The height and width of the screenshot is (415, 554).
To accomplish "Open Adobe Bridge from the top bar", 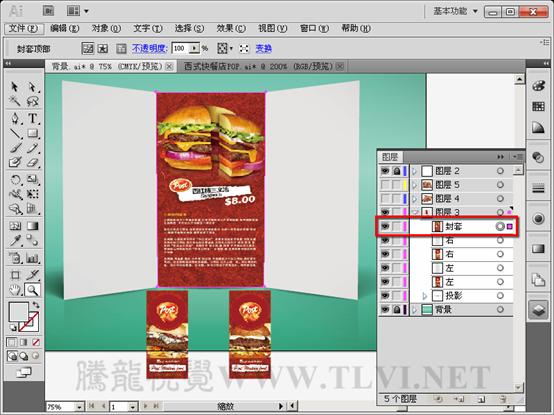I will pos(48,11).
